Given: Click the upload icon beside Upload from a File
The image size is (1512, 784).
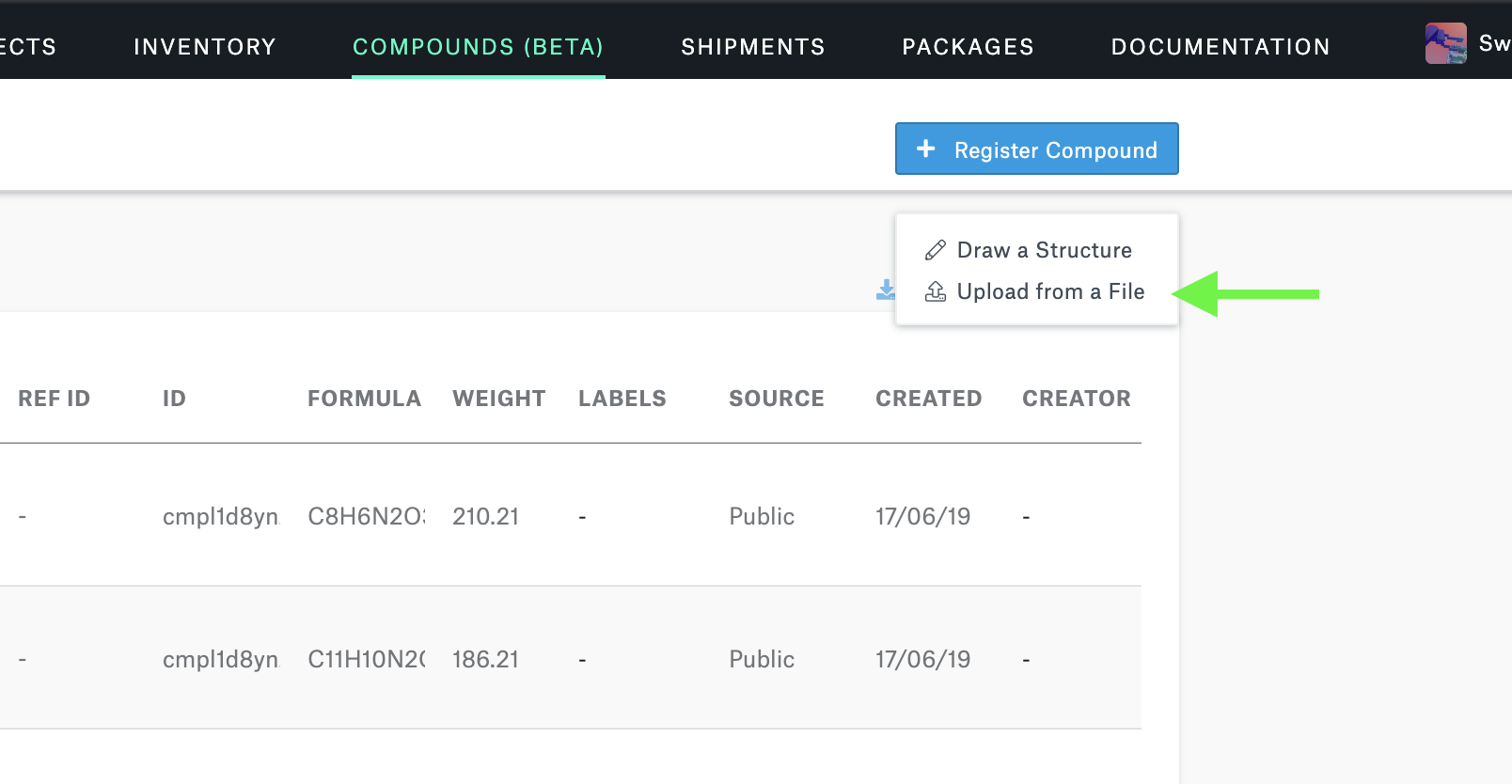Looking at the screenshot, I should click(935, 292).
